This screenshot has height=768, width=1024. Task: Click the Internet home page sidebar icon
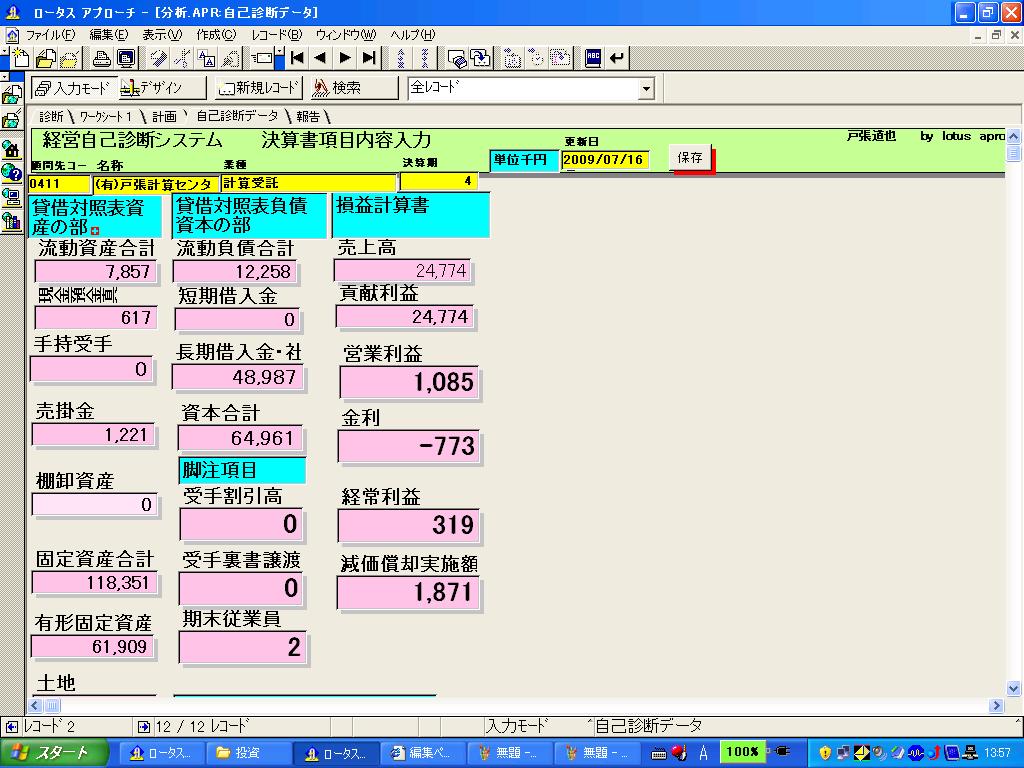[12, 150]
